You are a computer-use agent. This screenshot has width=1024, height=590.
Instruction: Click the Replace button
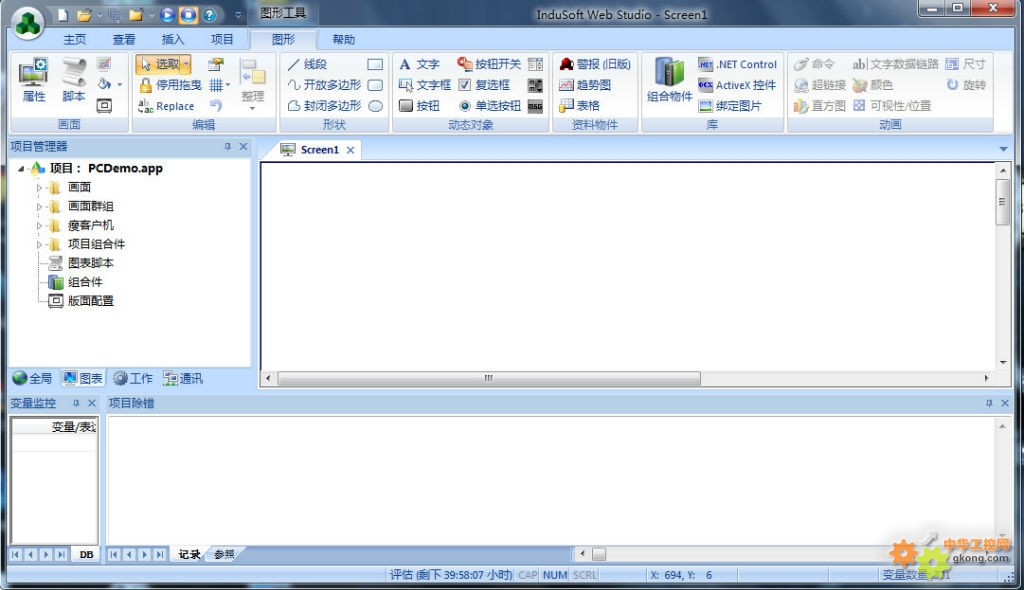(x=166, y=106)
